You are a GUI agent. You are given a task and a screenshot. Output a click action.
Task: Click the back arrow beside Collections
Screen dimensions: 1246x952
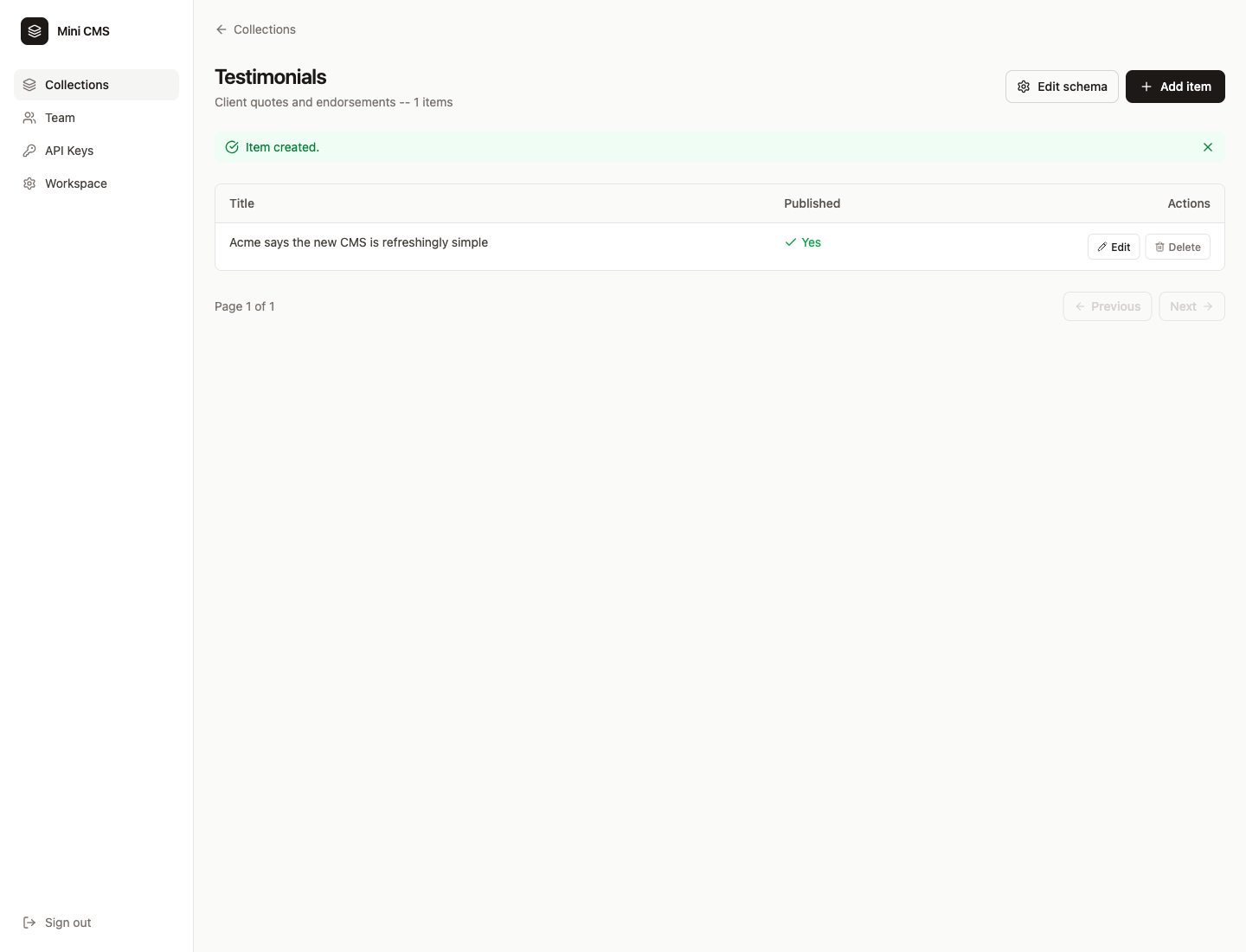222,29
